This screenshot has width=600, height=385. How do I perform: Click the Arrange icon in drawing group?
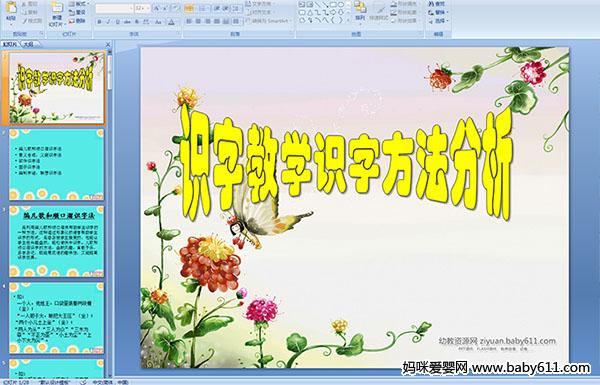pyautogui.click(x=360, y=7)
